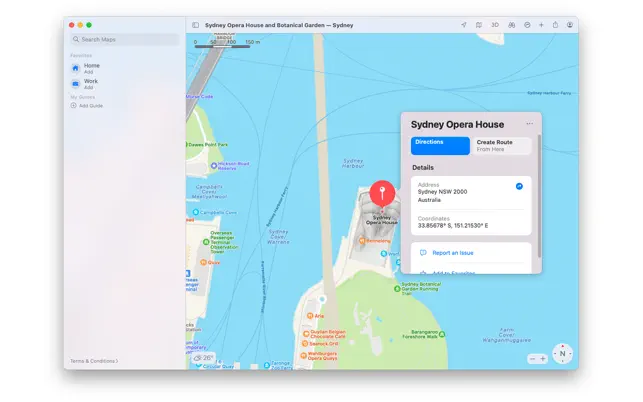Click the plus add icon in toolbar

(x=541, y=25)
